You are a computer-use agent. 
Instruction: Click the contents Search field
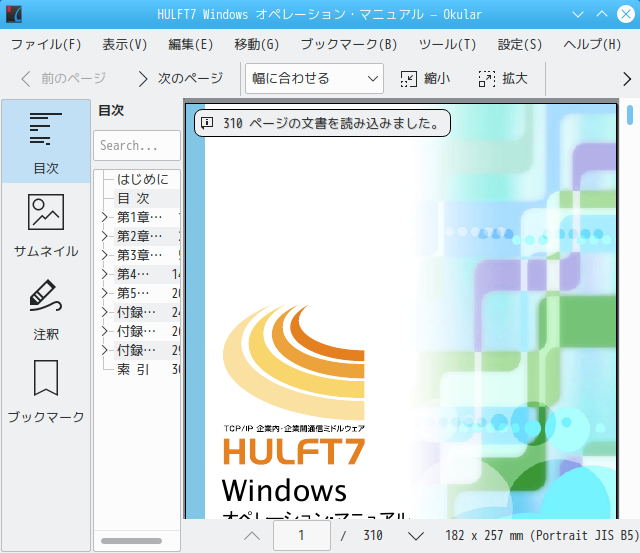[137, 145]
